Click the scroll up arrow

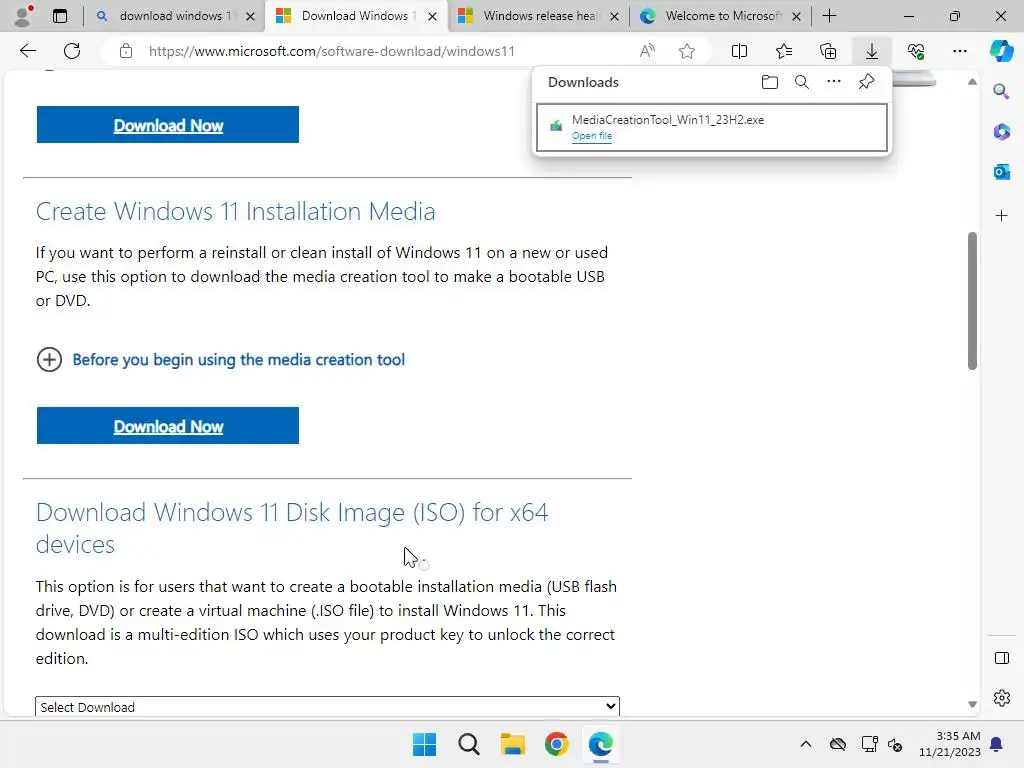click(x=972, y=82)
